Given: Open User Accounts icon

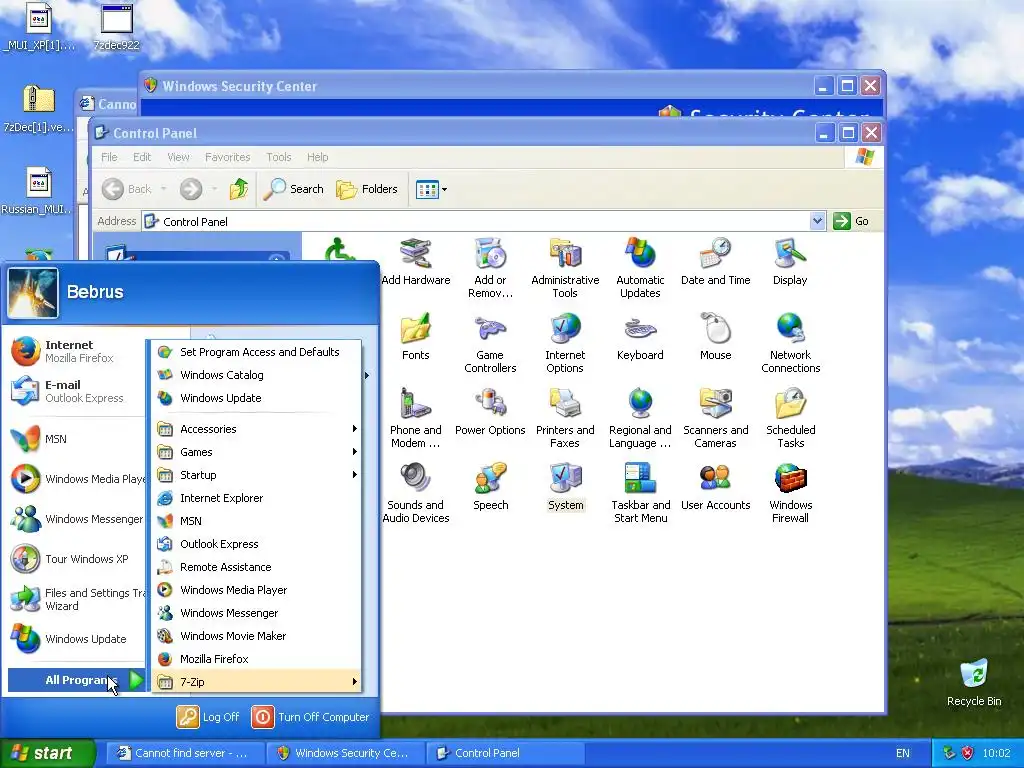Looking at the screenshot, I should tap(715, 487).
